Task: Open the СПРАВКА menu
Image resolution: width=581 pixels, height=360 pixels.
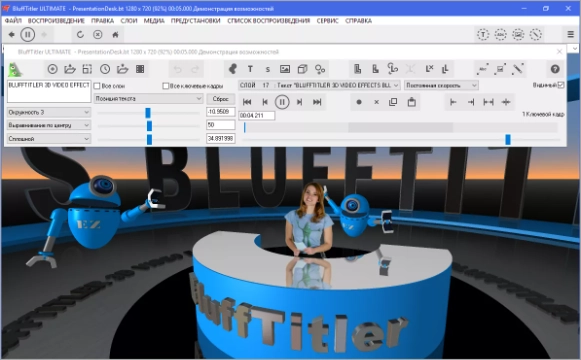Action: point(358,21)
